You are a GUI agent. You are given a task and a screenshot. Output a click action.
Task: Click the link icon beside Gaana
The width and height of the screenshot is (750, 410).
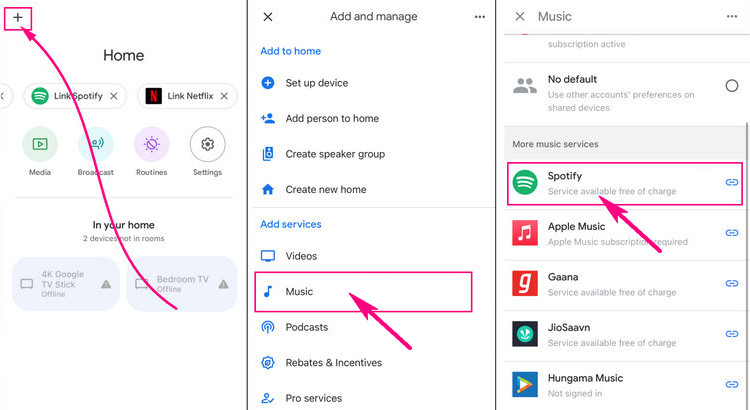coord(732,283)
